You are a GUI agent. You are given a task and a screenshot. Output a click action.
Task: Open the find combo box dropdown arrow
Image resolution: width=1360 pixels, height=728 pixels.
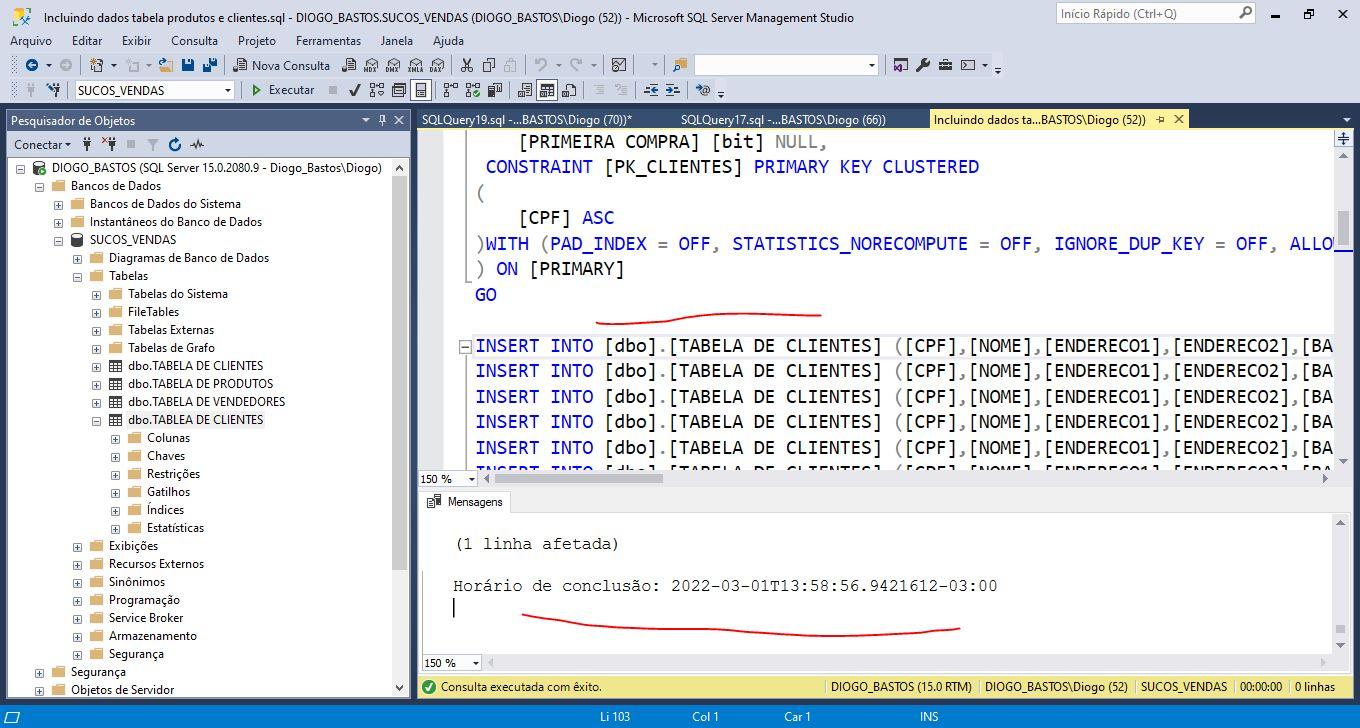tap(871, 65)
